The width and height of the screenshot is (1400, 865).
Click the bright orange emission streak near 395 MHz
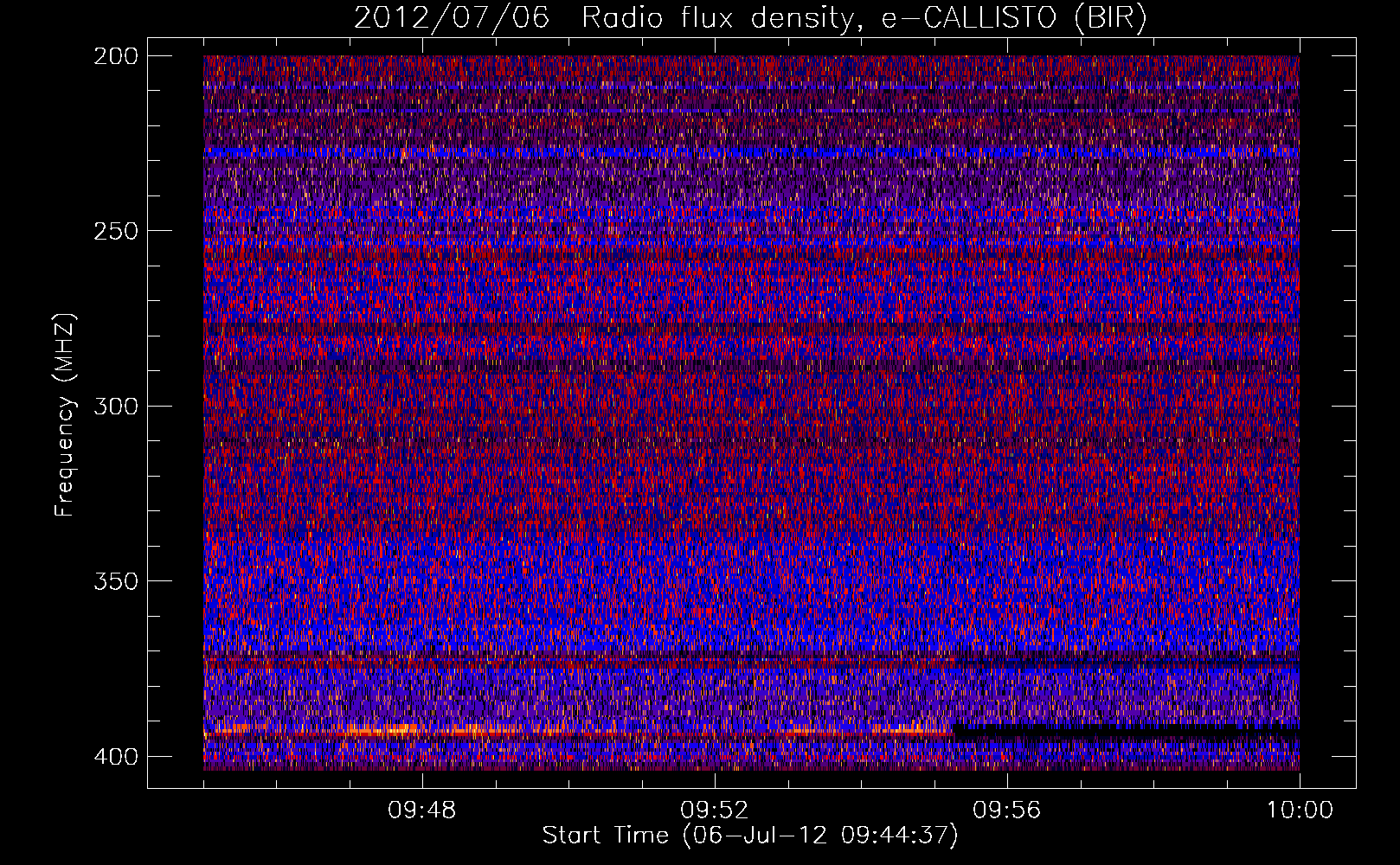pyautogui.click(x=578, y=732)
